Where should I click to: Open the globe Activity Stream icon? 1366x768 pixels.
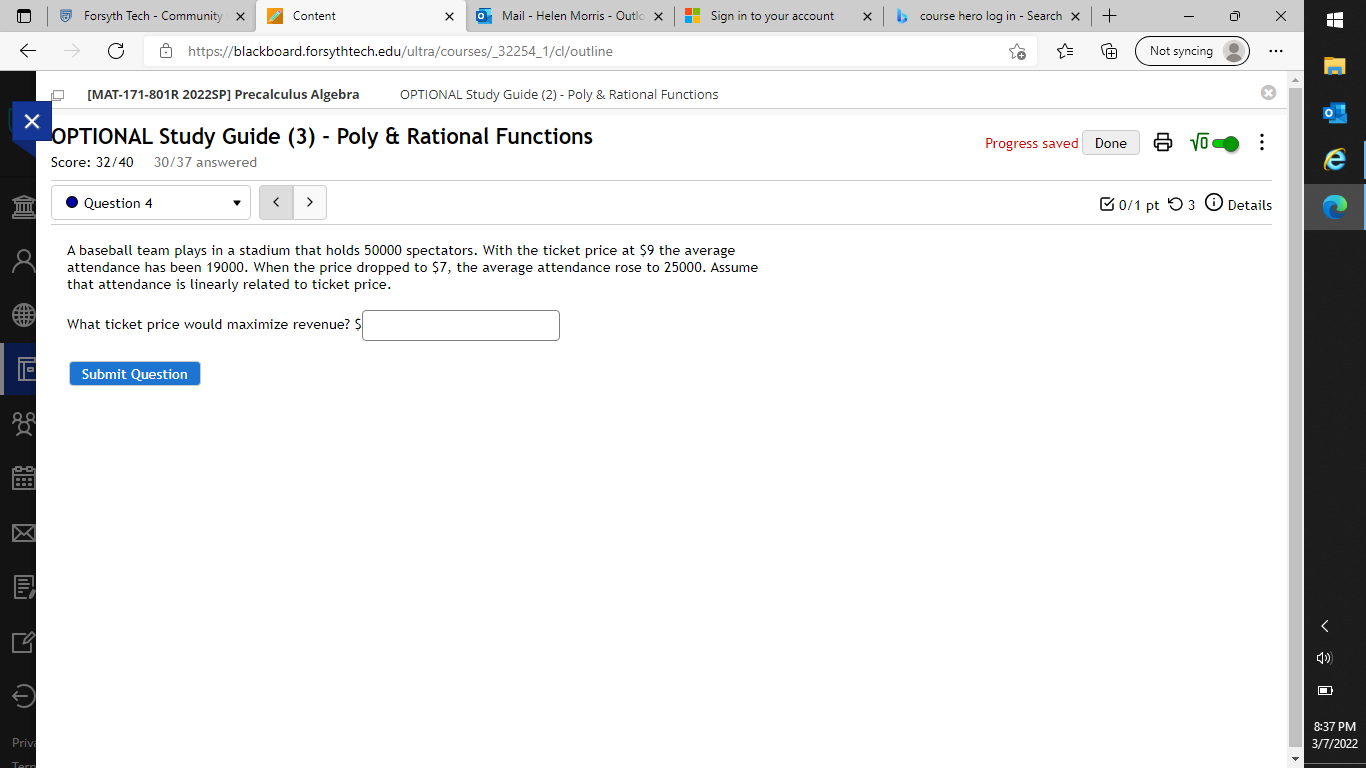click(x=22, y=315)
